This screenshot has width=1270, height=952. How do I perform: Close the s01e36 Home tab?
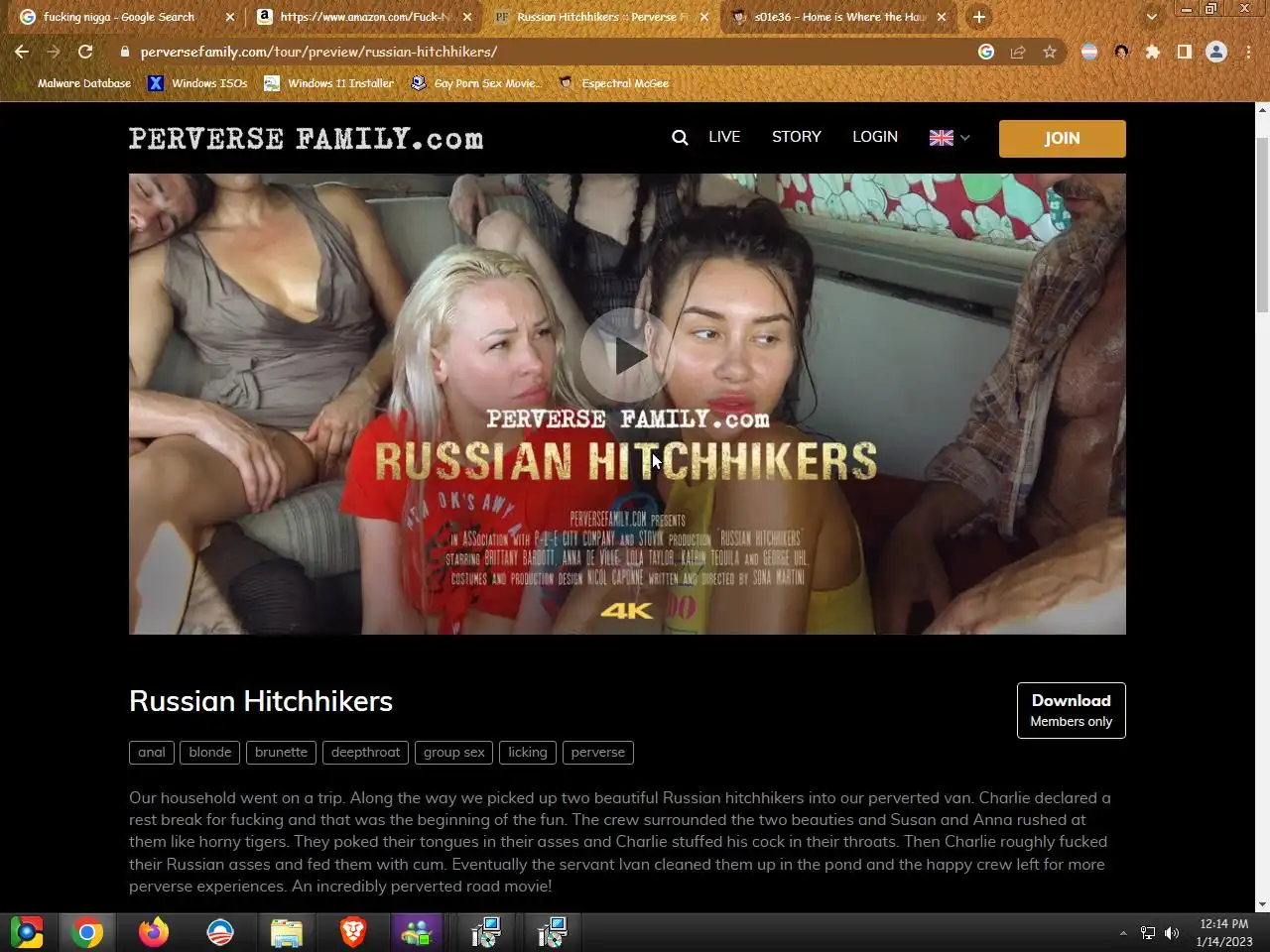tap(942, 17)
